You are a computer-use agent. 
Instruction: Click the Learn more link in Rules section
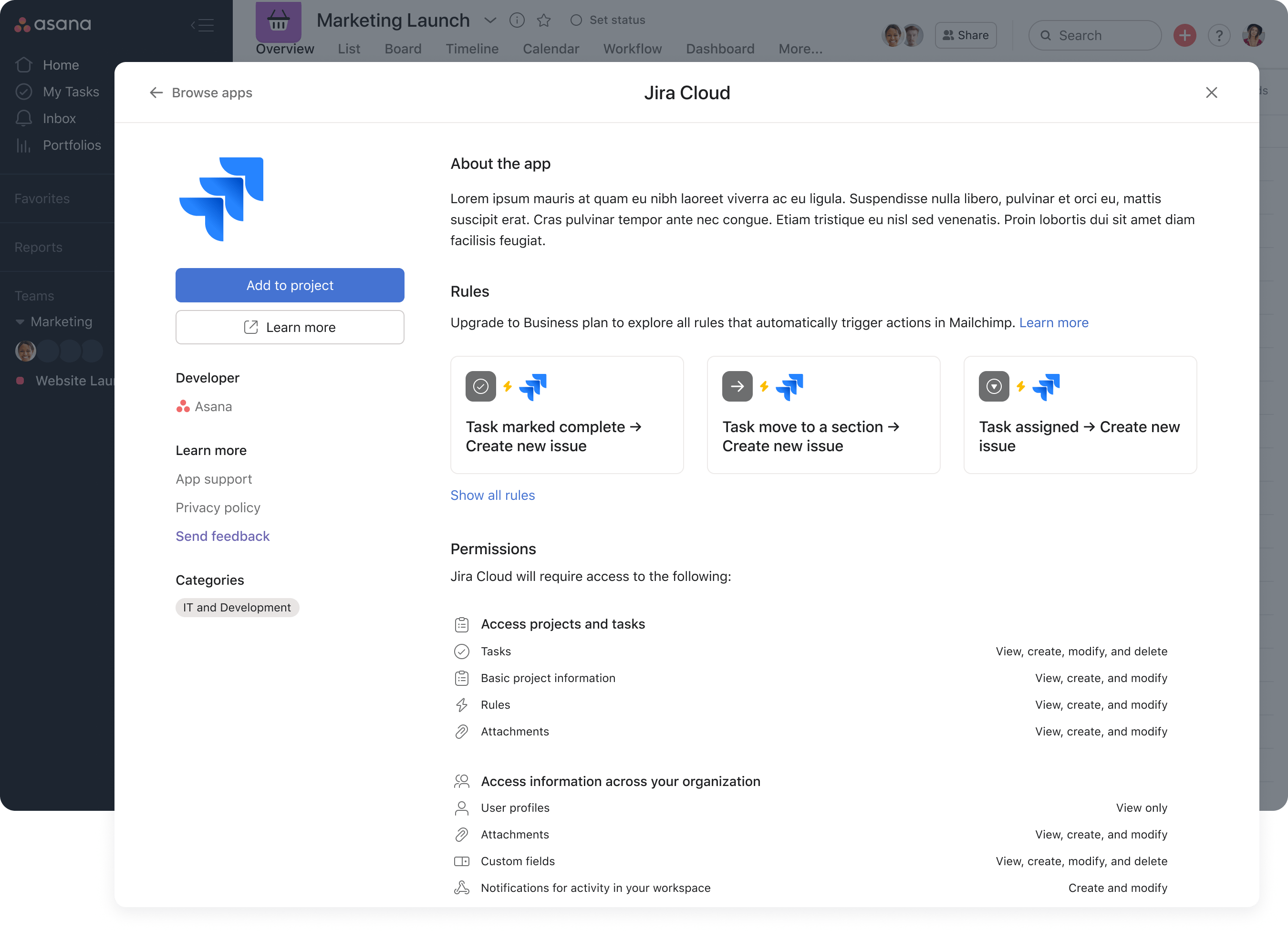(x=1054, y=322)
